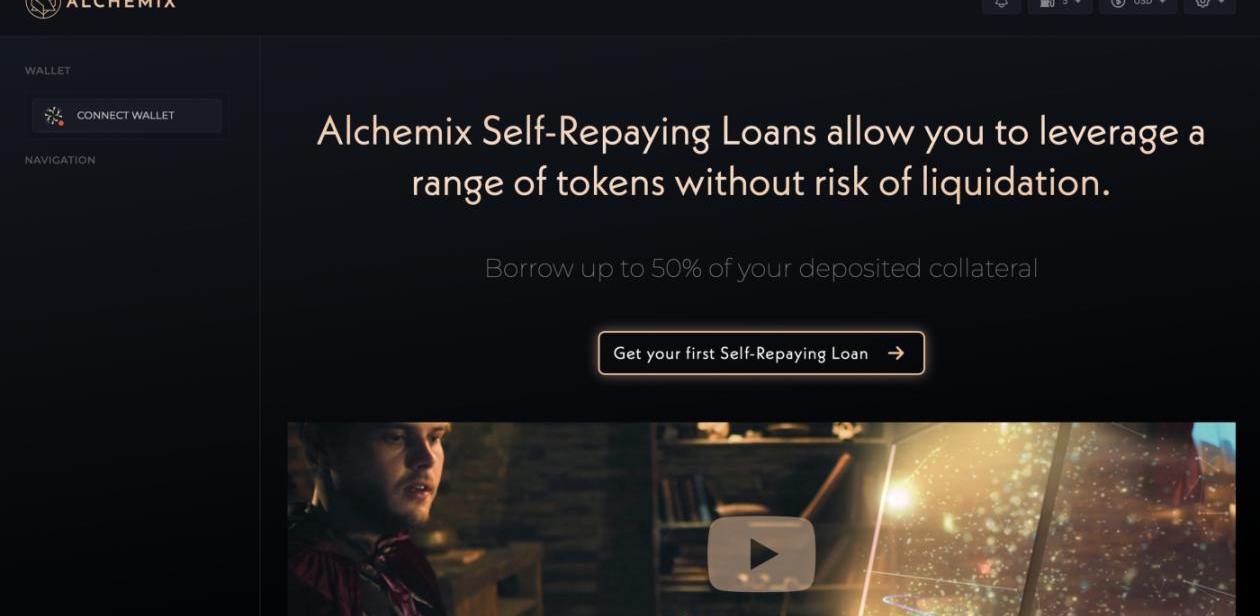Click the settings gear icon
Viewport: 1260px width, 616px height.
point(1202,4)
